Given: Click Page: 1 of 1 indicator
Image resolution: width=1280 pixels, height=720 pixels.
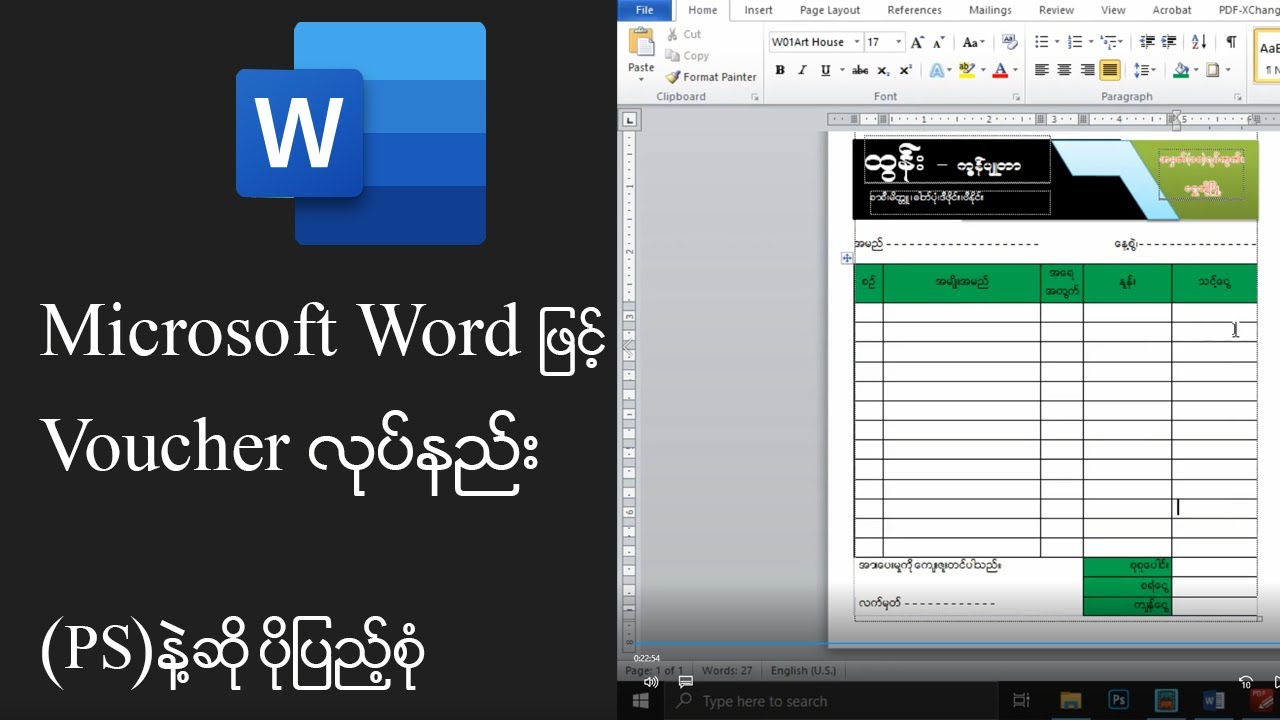Looking at the screenshot, I should pyautogui.click(x=655, y=670).
